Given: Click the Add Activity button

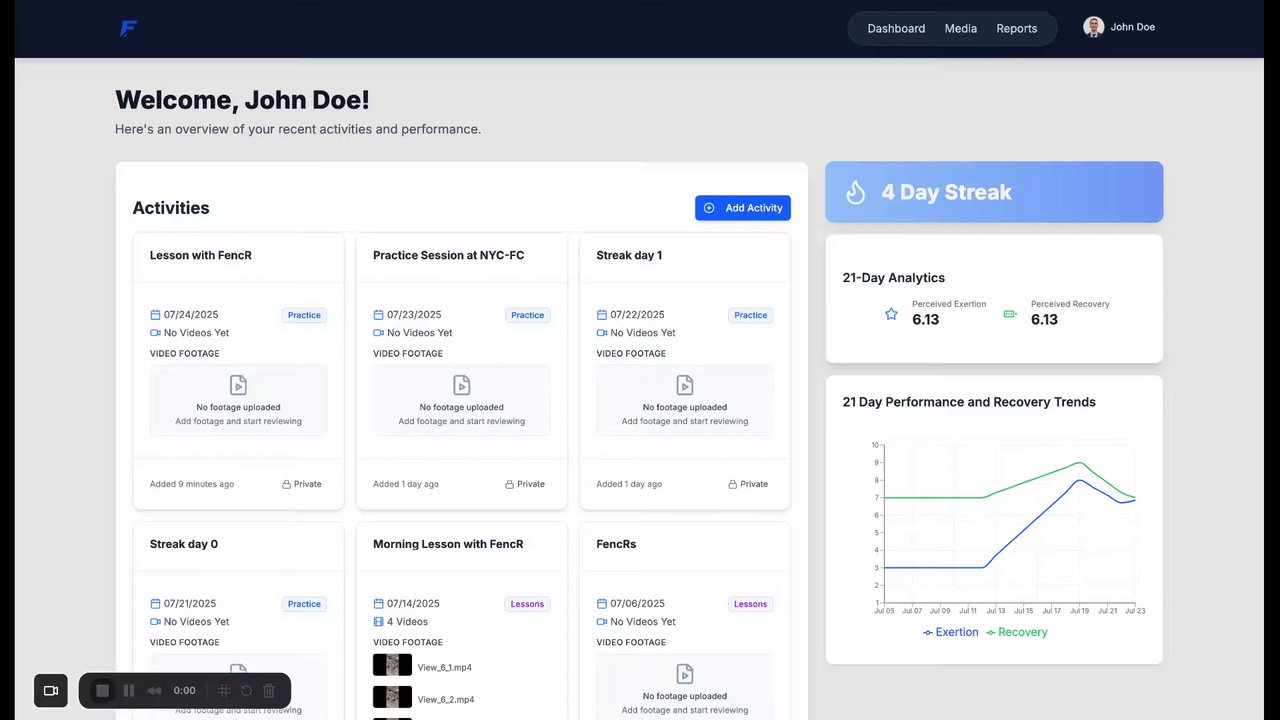Looking at the screenshot, I should coord(743,208).
